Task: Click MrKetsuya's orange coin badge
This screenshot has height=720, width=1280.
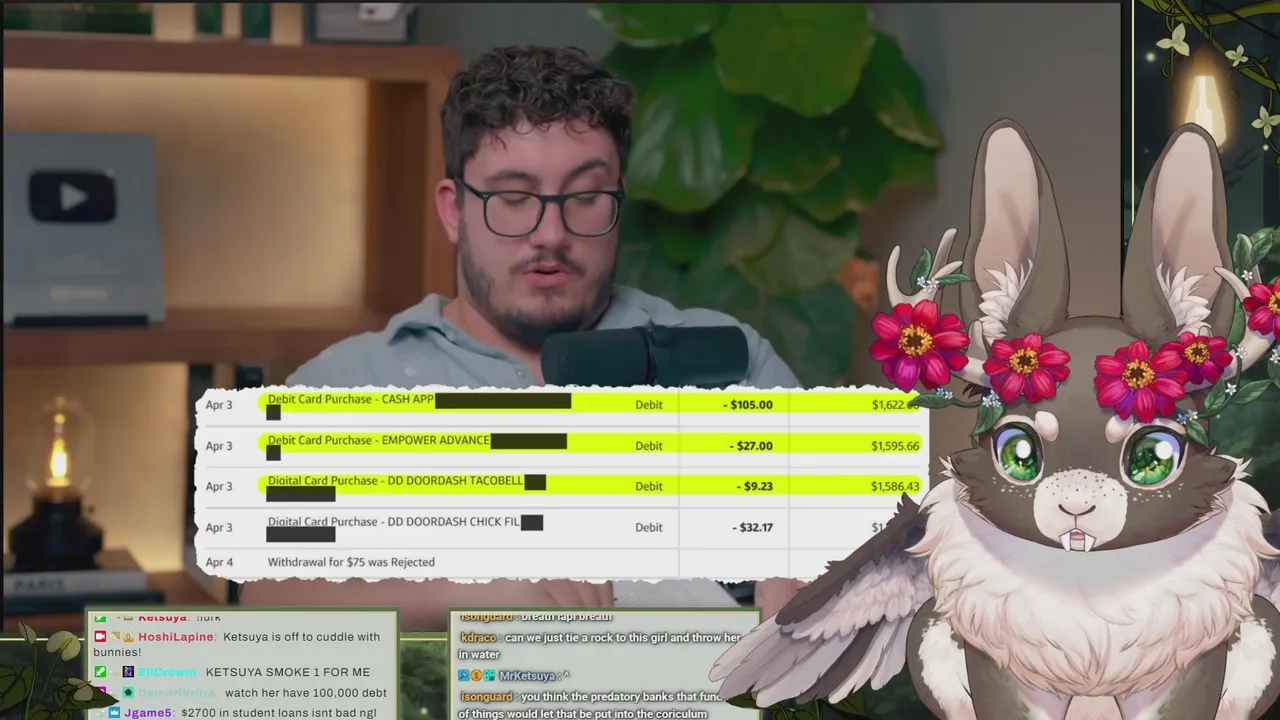Action: pos(476,676)
